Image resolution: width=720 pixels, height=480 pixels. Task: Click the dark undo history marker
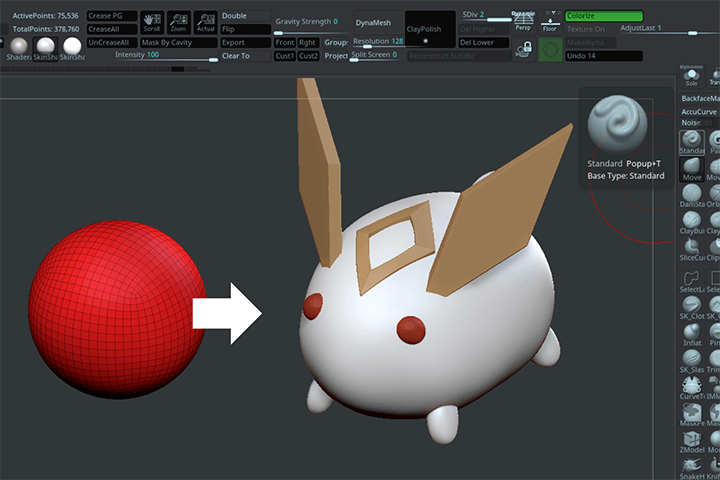tap(178, 69)
